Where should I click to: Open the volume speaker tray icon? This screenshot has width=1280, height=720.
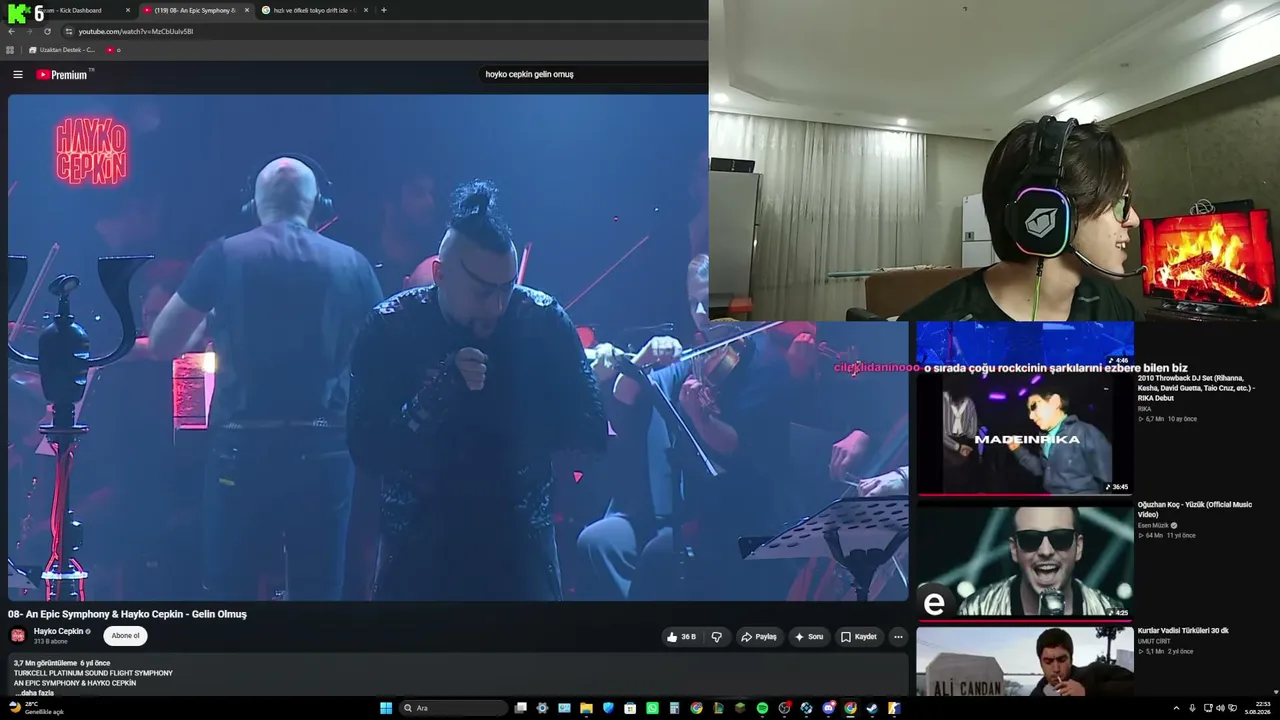1222,708
